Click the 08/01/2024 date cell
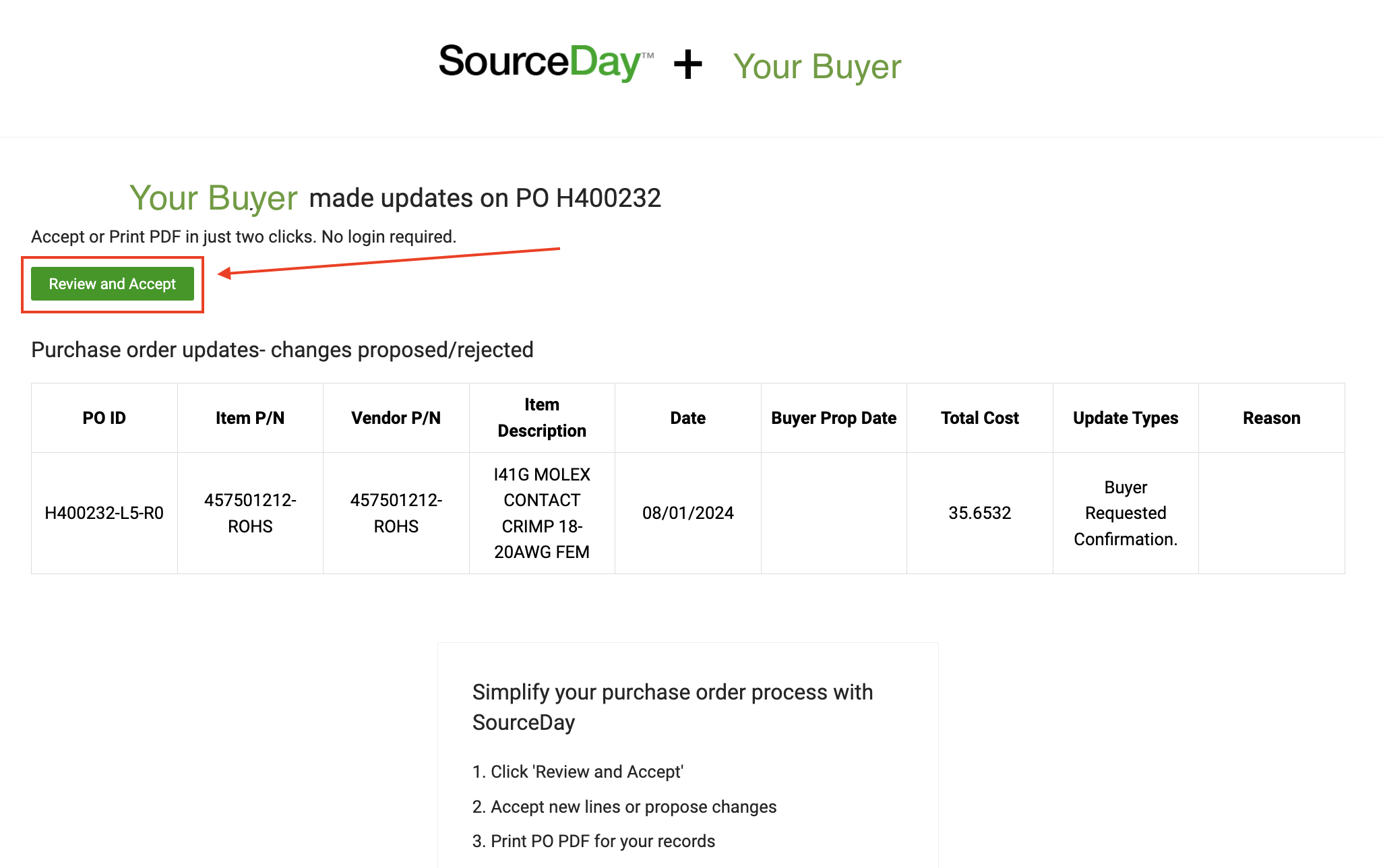 [688, 513]
